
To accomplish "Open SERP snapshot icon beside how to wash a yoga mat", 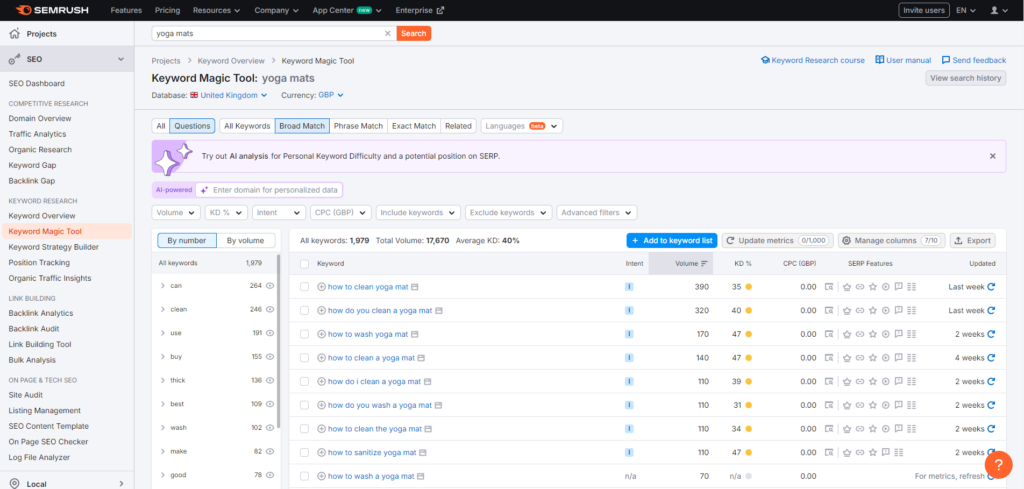I will point(419,477).
